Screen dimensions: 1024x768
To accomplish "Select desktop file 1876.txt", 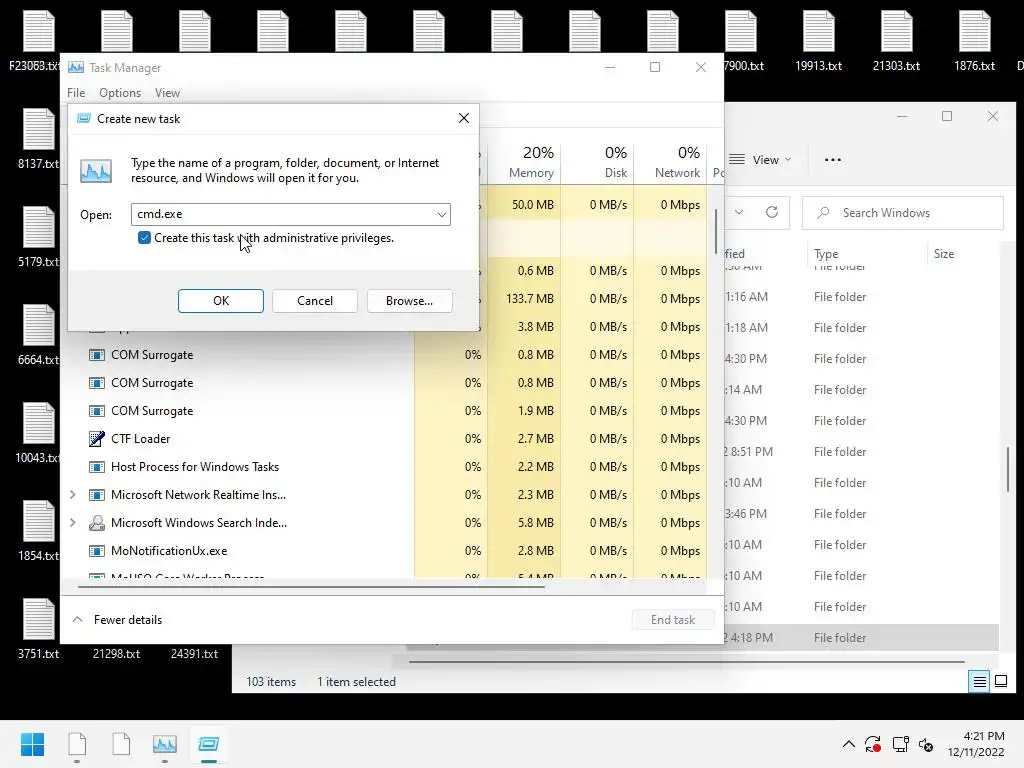I will pos(974,41).
